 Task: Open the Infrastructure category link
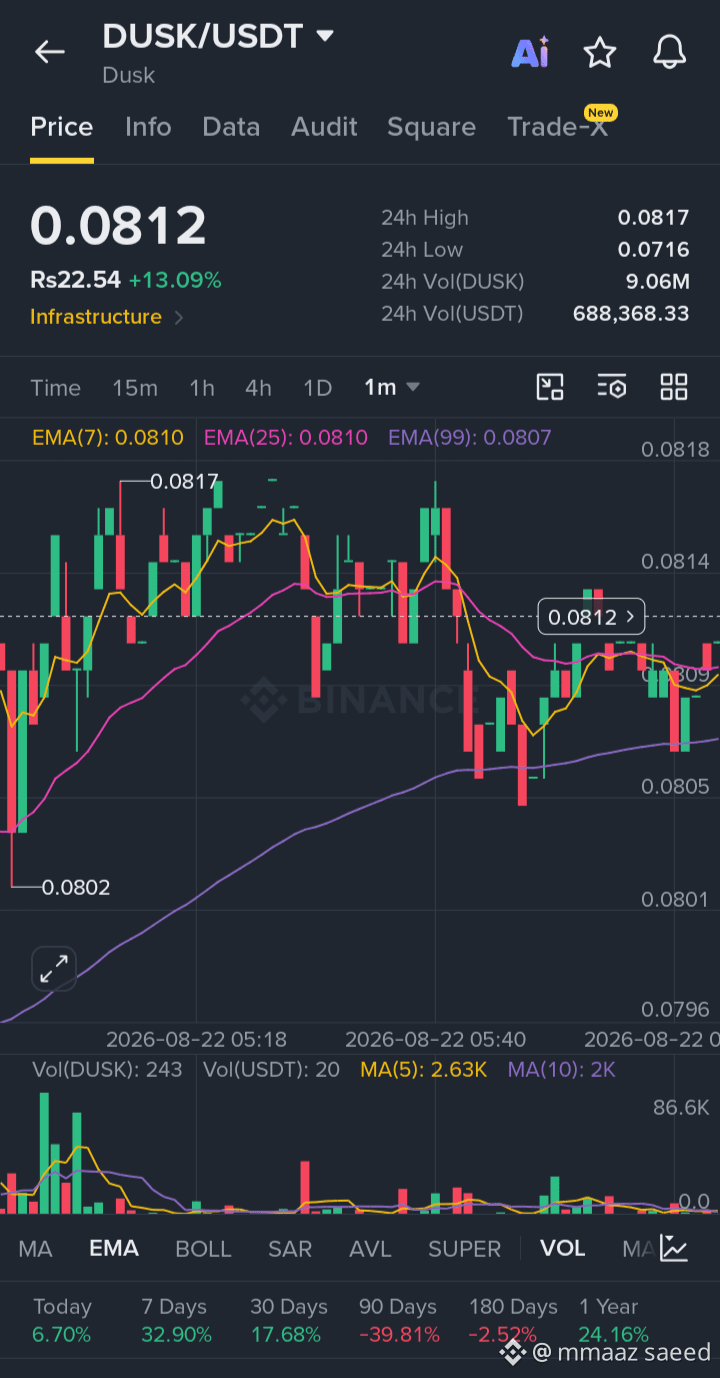107,317
